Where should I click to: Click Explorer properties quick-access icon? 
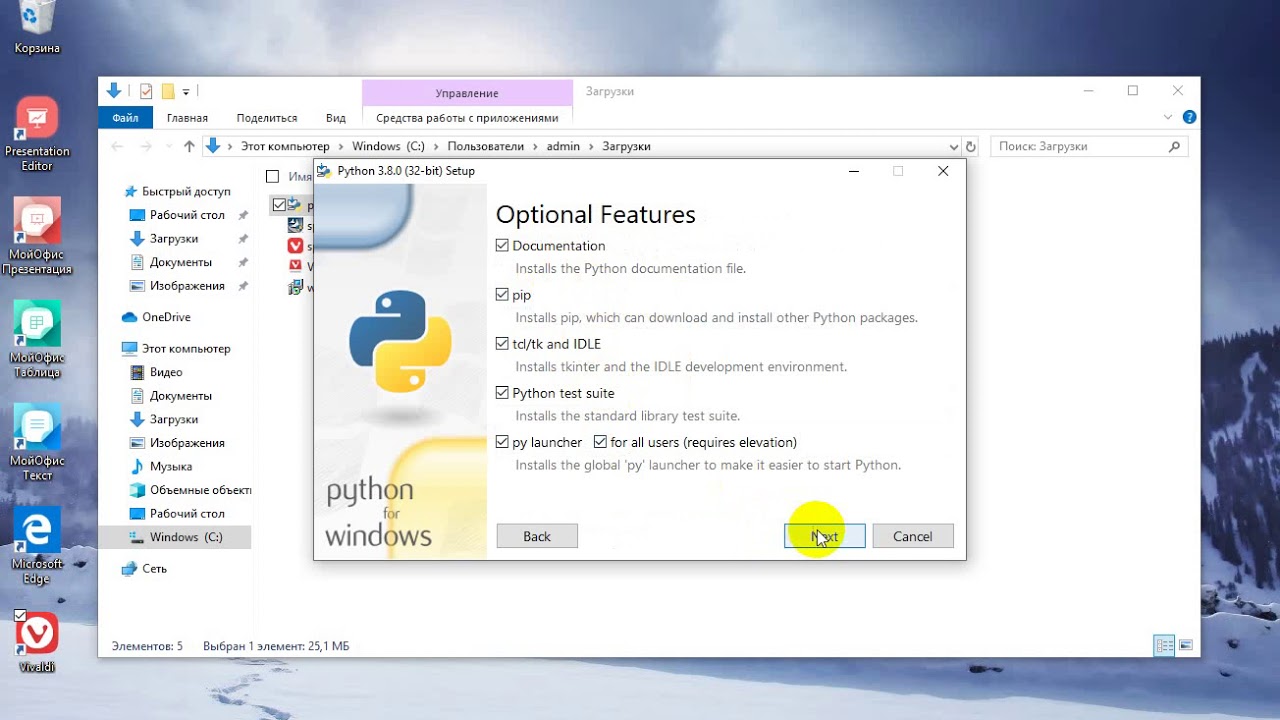(146, 91)
